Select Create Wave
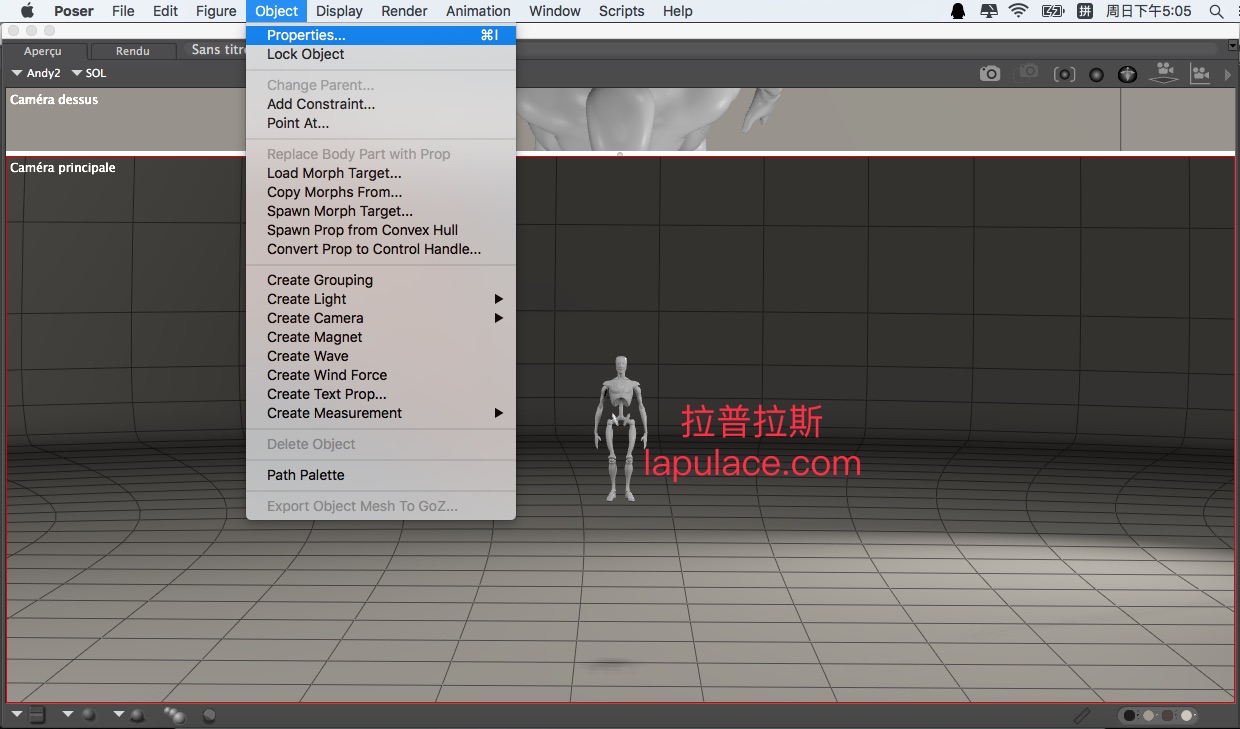 coord(381,356)
